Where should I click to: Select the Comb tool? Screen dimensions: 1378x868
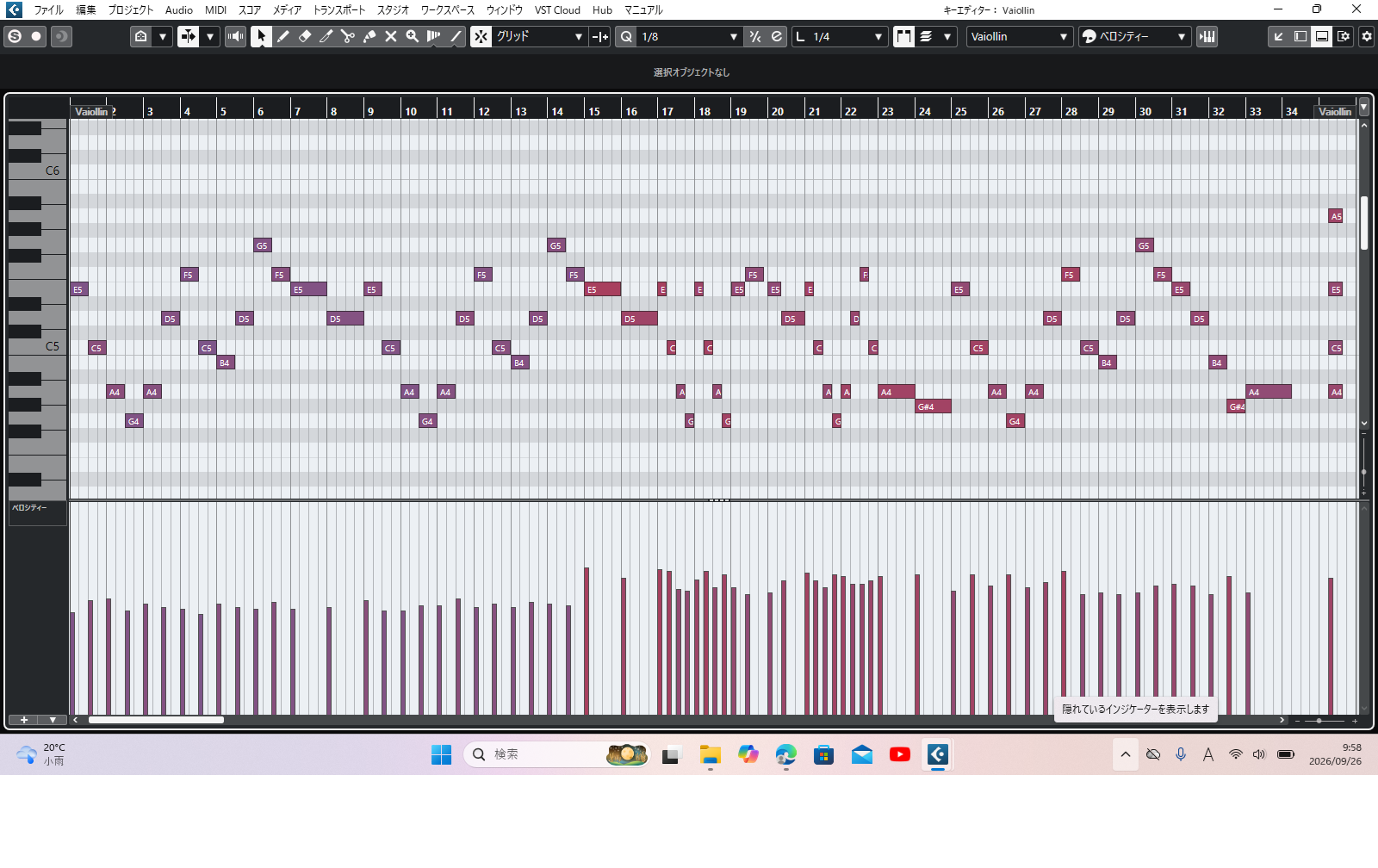[434, 36]
